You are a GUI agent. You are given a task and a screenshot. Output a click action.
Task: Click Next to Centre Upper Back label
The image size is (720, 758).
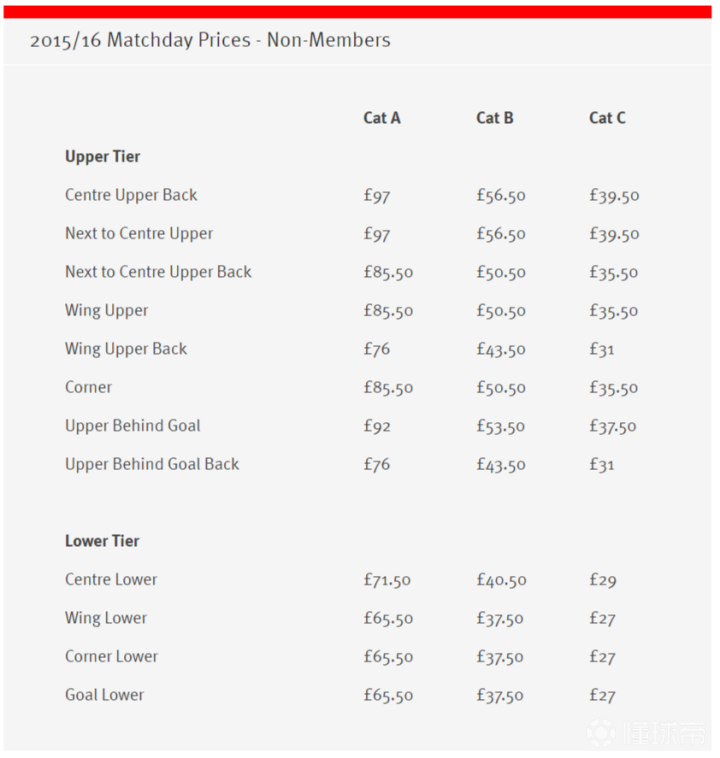[158, 272]
